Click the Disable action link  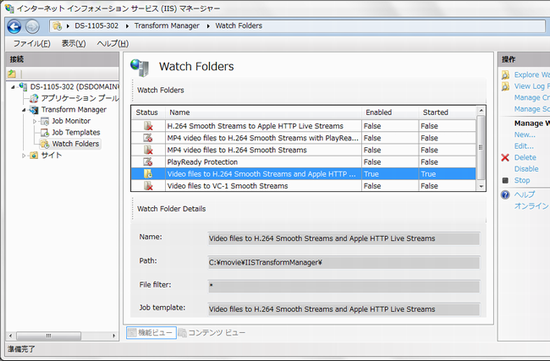pyautogui.click(x=526, y=169)
